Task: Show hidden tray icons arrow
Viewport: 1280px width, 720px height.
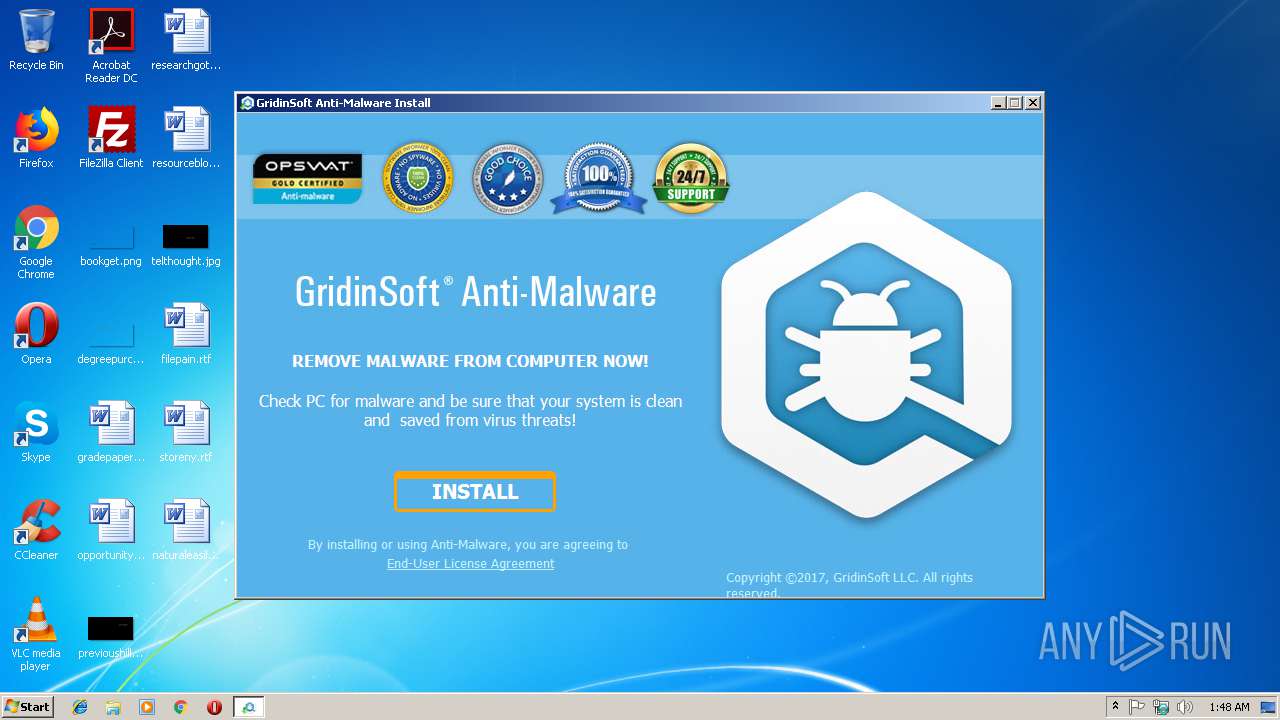Action: point(1115,707)
